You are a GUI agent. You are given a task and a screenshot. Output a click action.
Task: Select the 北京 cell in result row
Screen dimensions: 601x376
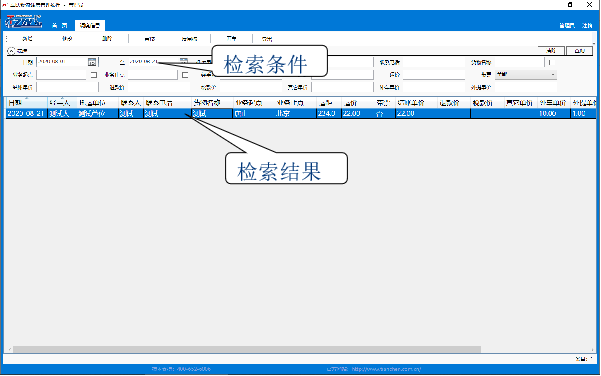(295, 113)
